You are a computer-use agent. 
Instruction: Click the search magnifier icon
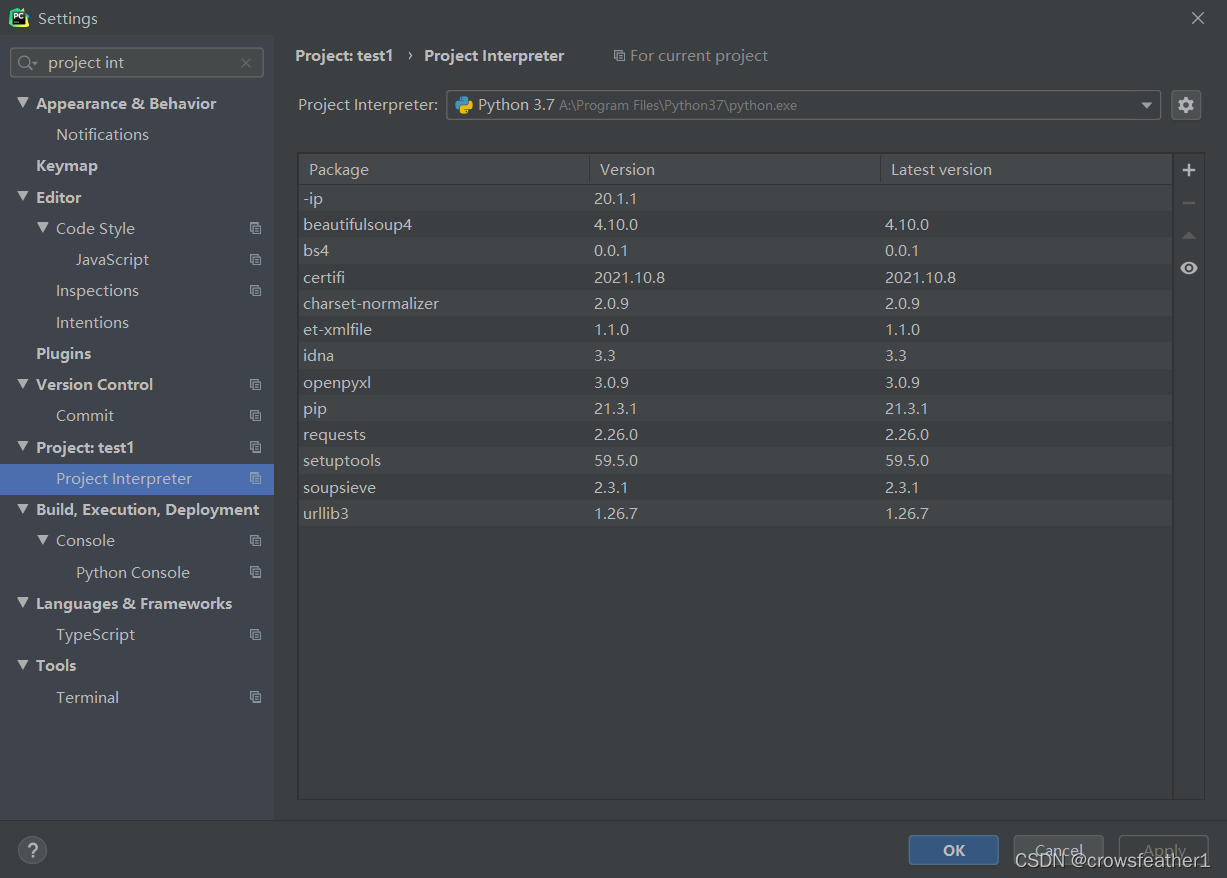(28, 63)
